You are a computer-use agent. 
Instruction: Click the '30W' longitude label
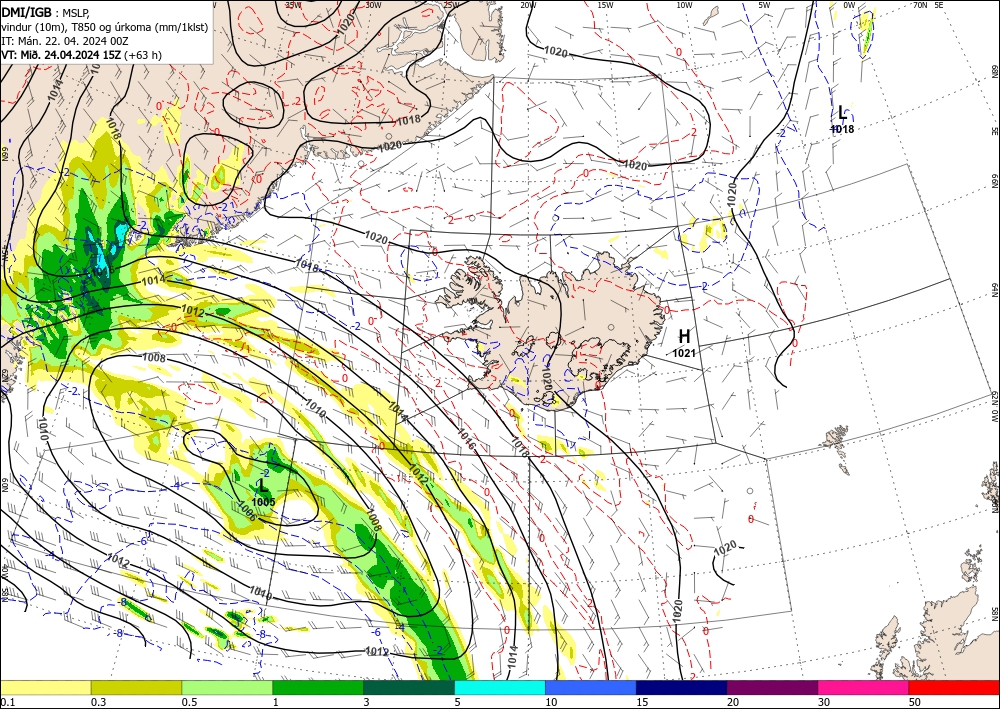coord(373,5)
